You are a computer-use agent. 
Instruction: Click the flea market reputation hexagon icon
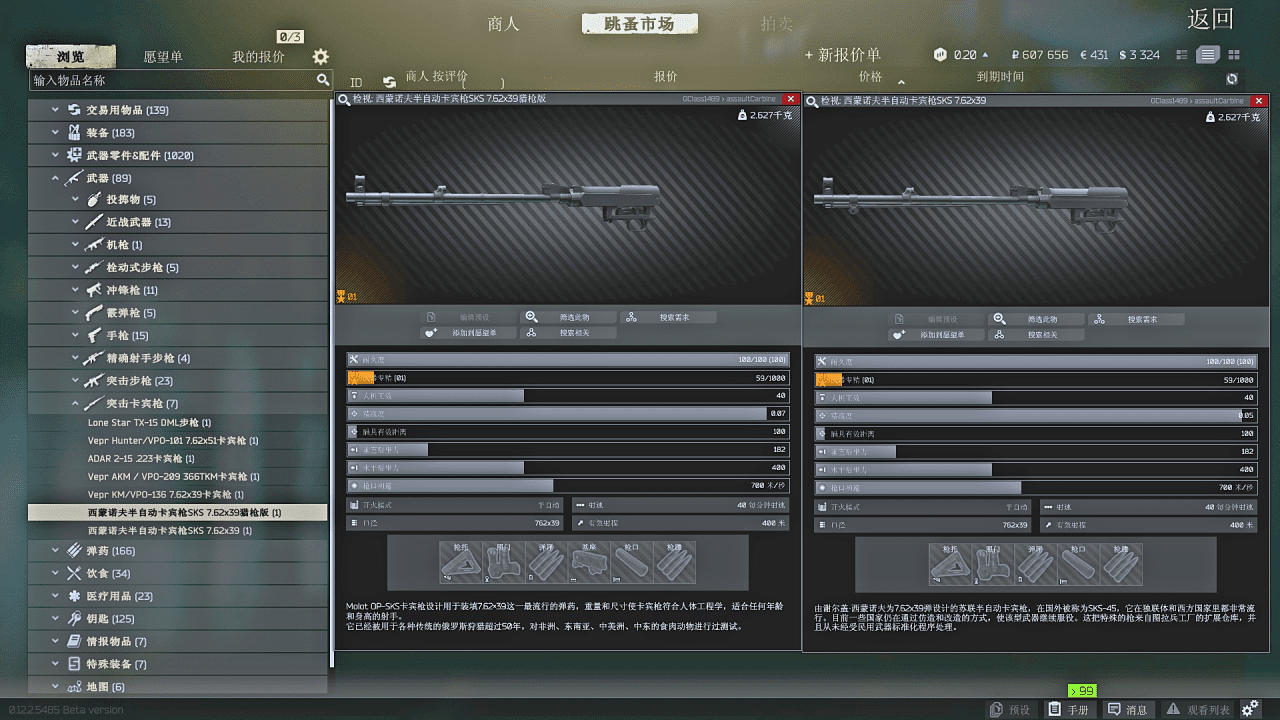click(940, 55)
